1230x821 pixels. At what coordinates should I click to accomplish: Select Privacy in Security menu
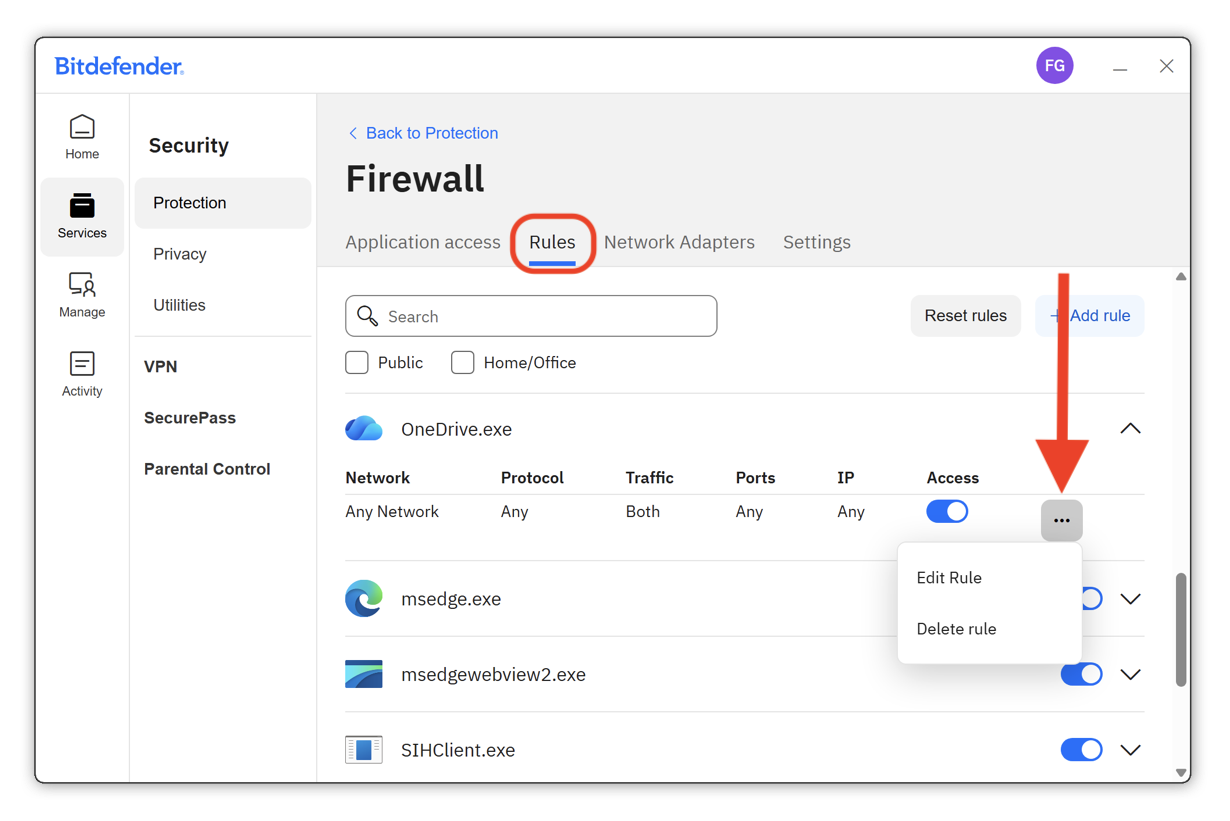pos(180,254)
